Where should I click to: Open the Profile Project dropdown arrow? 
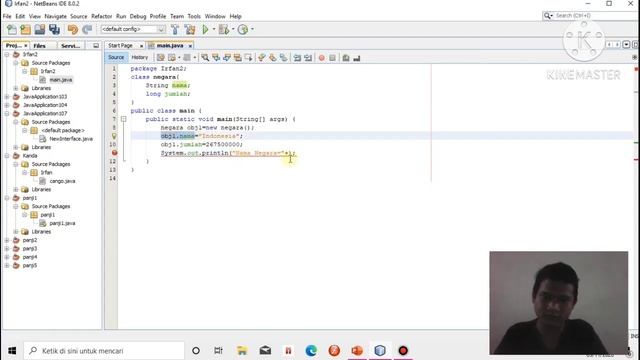coord(252,29)
